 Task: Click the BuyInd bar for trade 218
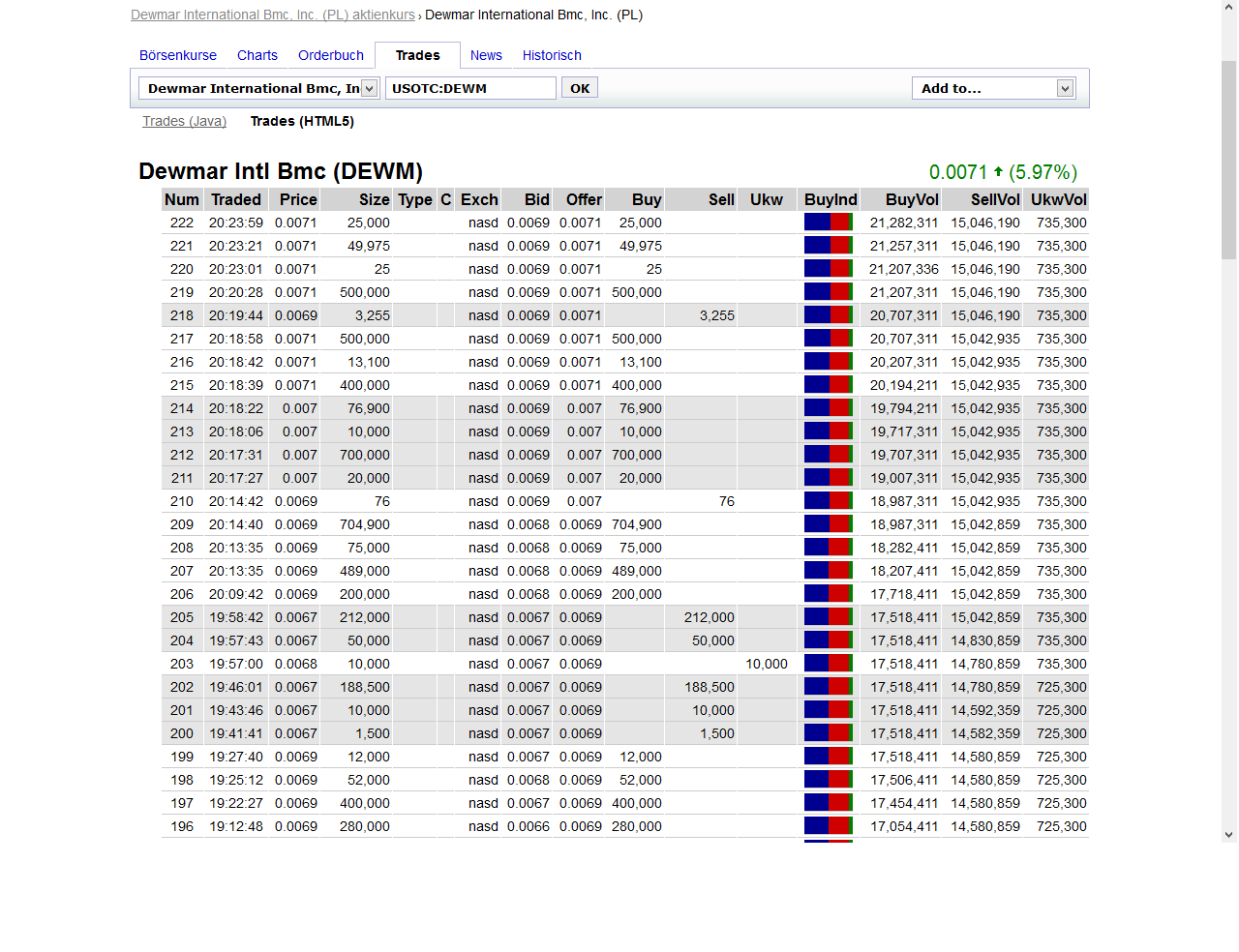pos(829,314)
